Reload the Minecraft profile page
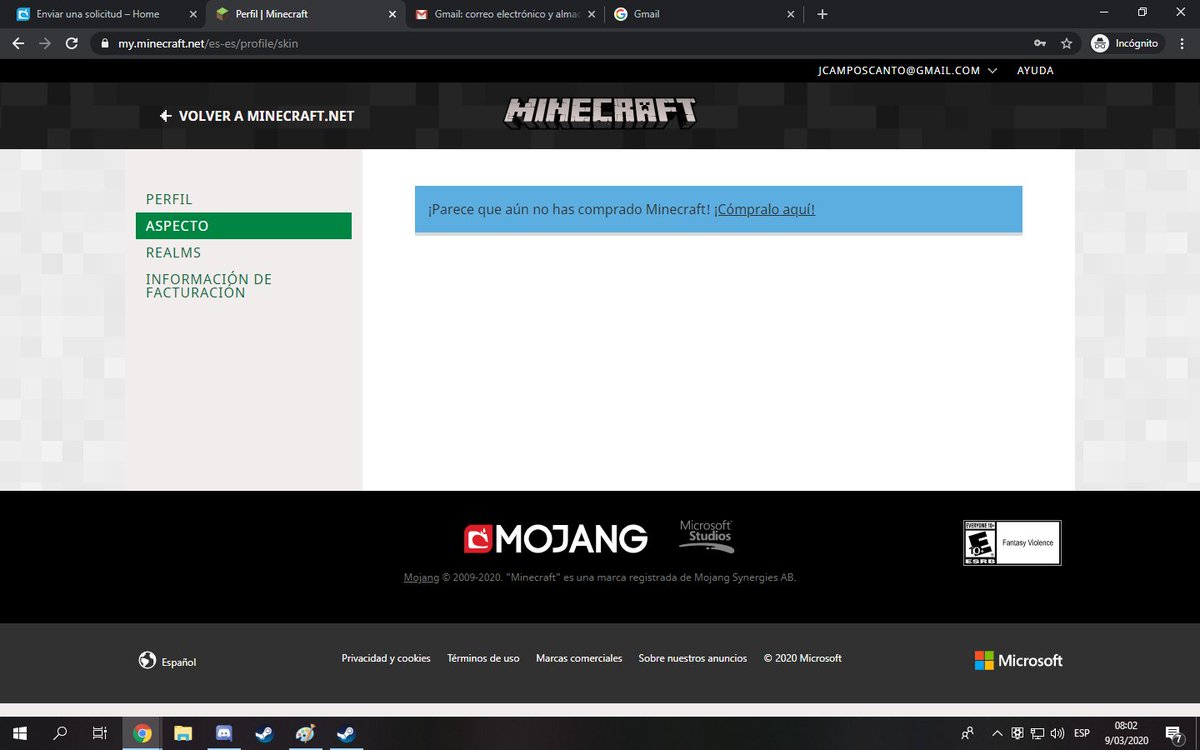The height and width of the screenshot is (750, 1200). point(72,43)
